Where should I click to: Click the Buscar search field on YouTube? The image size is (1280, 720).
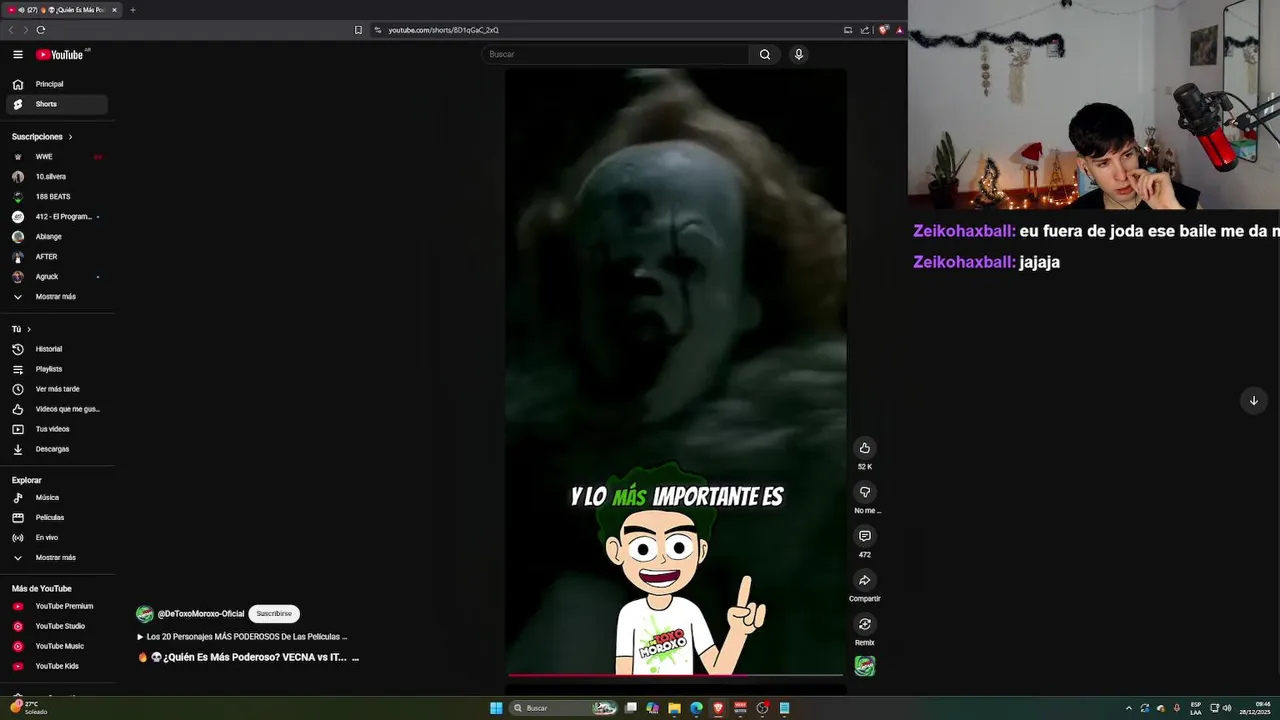coord(615,55)
